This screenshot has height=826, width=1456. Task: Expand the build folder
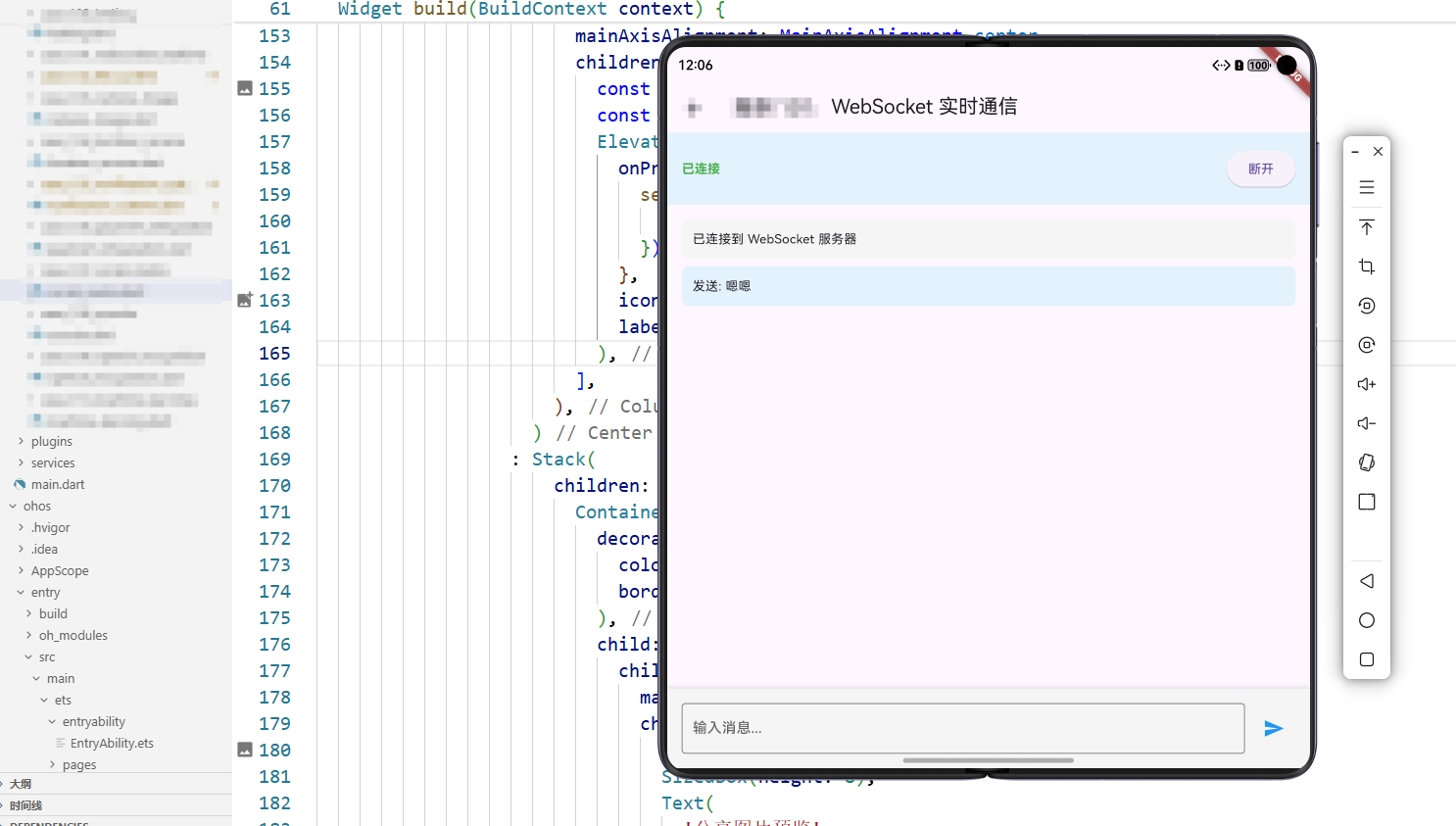click(x=53, y=613)
